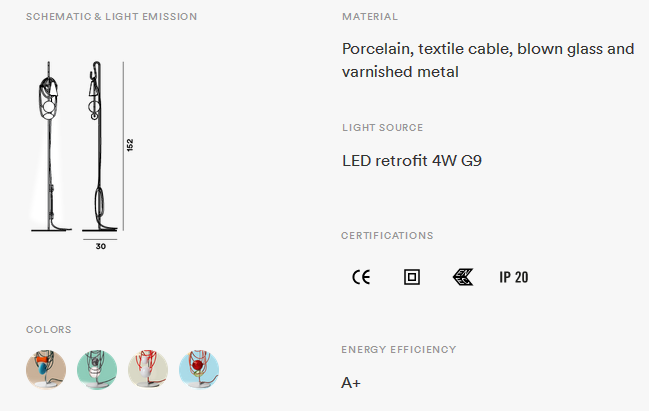Image resolution: width=649 pixels, height=411 pixels.
Task: Click the double-square Class II insulation icon
Action: point(412,277)
